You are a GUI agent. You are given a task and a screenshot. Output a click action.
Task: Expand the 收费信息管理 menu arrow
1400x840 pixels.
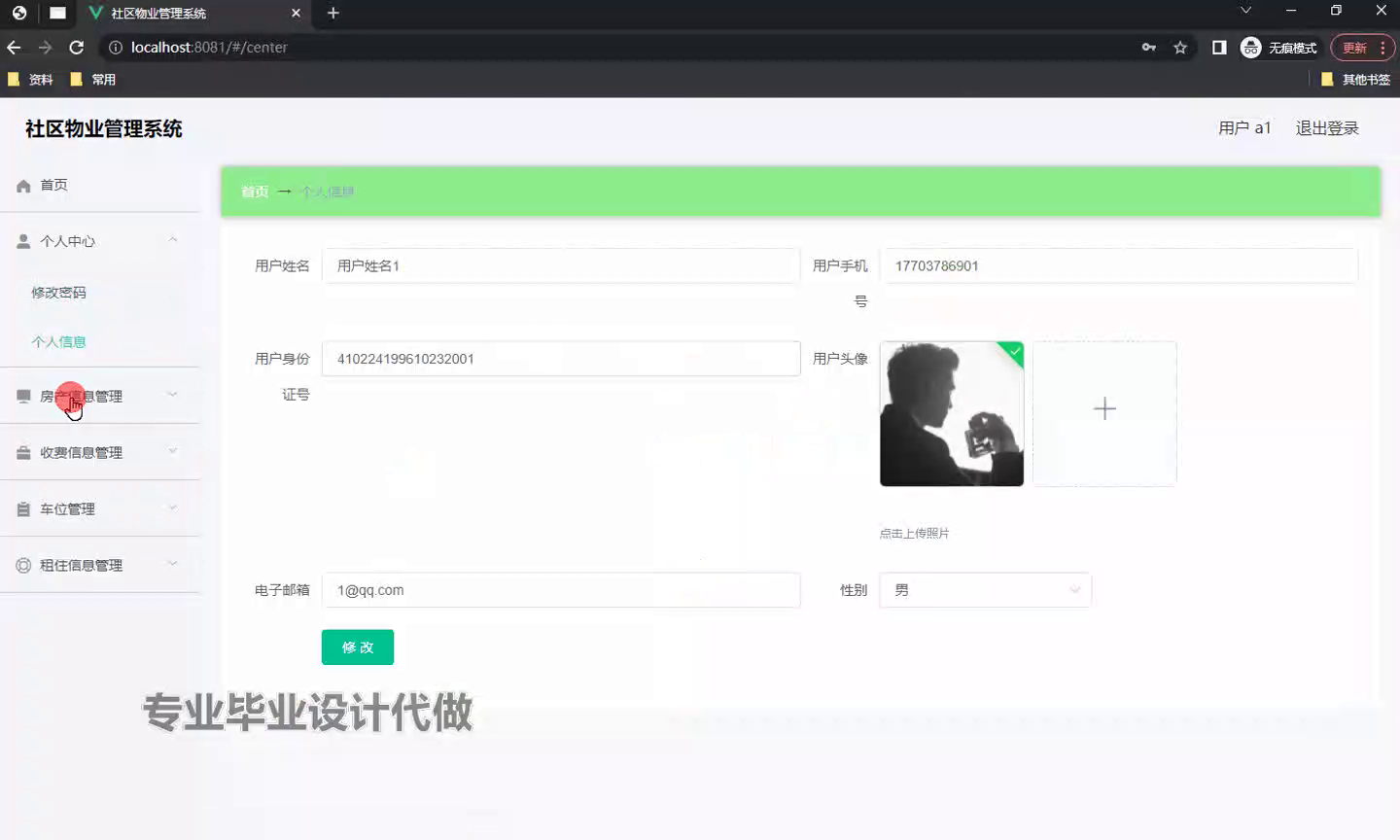pos(173,451)
